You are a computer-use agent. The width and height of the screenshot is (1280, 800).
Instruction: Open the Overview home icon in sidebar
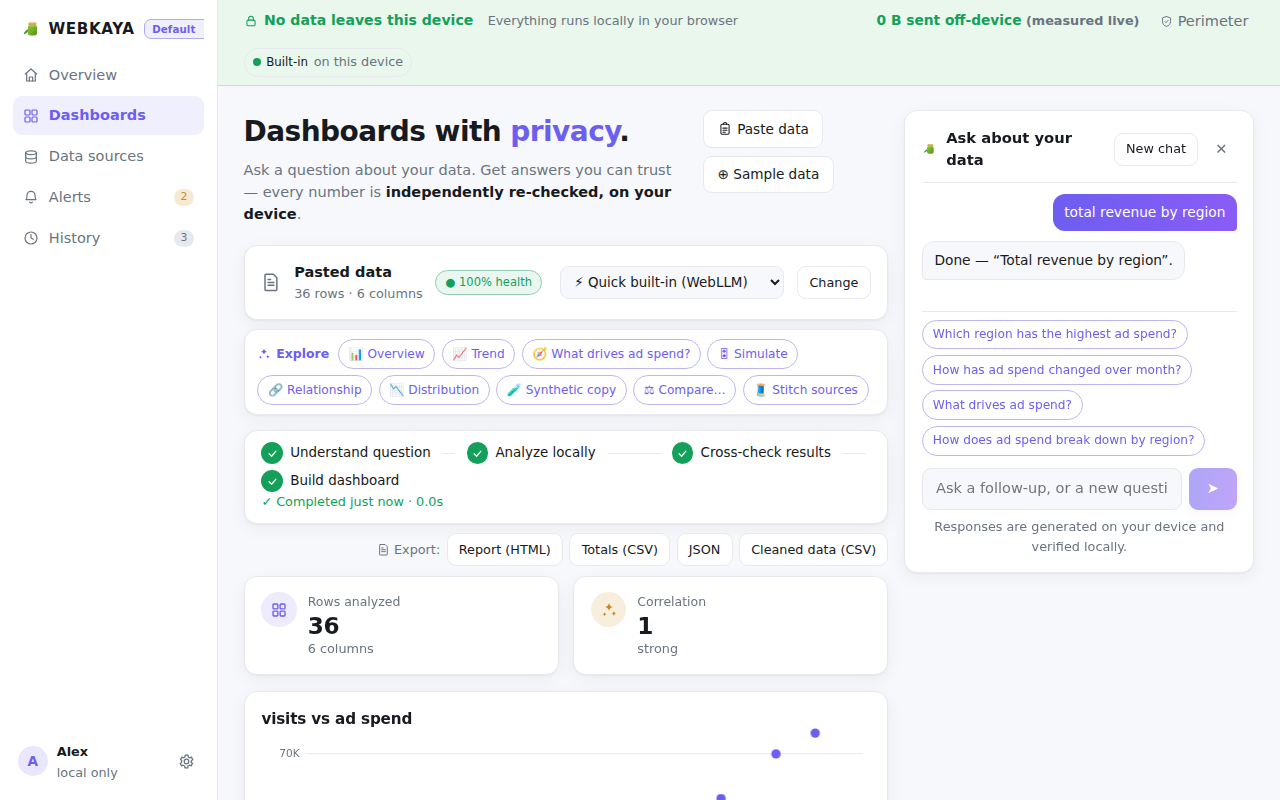(x=31, y=75)
